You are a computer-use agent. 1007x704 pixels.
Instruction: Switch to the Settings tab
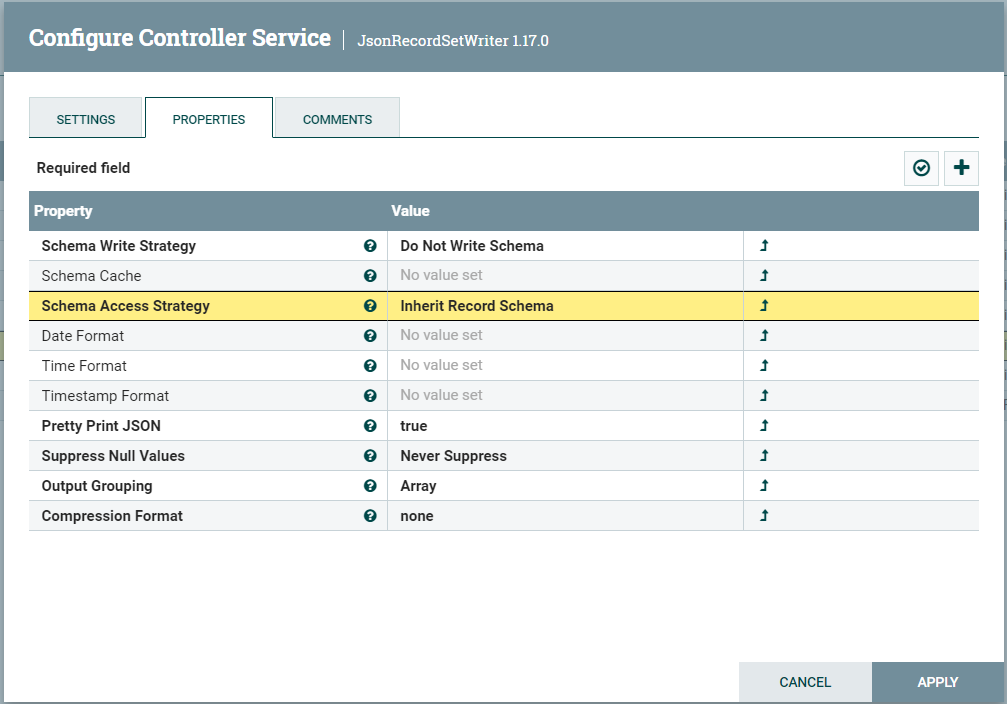[86, 117]
